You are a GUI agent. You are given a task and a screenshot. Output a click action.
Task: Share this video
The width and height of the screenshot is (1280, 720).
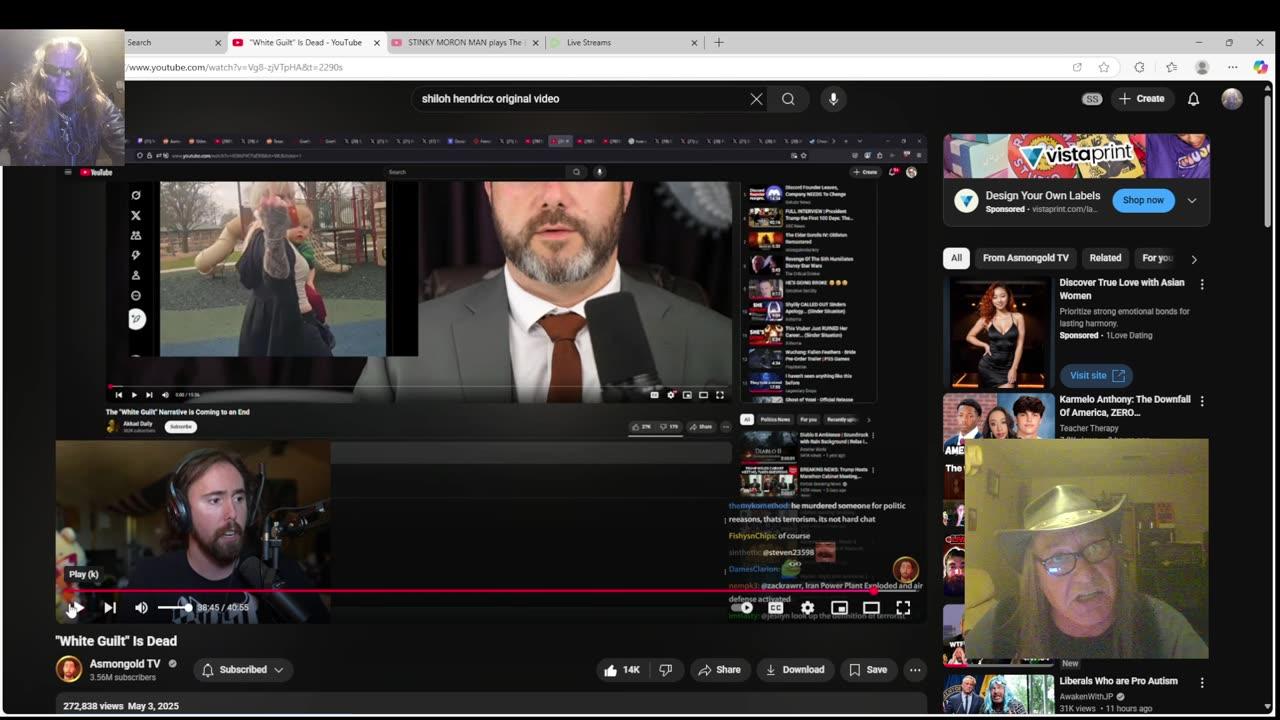pyautogui.click(x=720, y=670)
